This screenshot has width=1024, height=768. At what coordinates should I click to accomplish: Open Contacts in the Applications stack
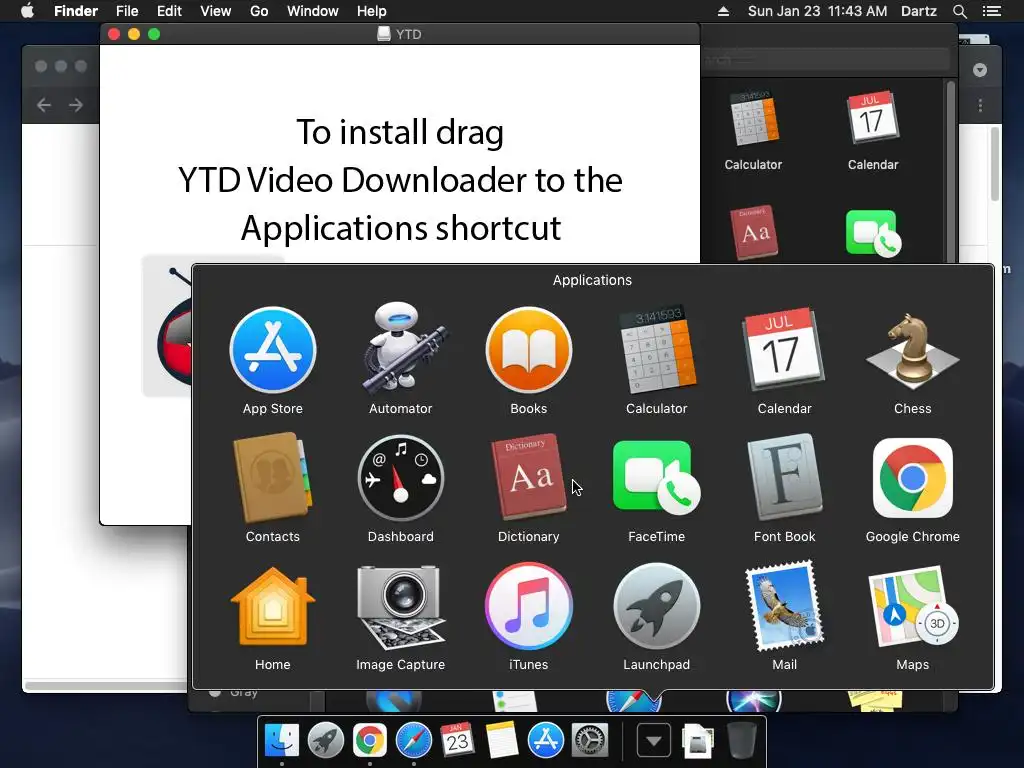coord(273,478)
